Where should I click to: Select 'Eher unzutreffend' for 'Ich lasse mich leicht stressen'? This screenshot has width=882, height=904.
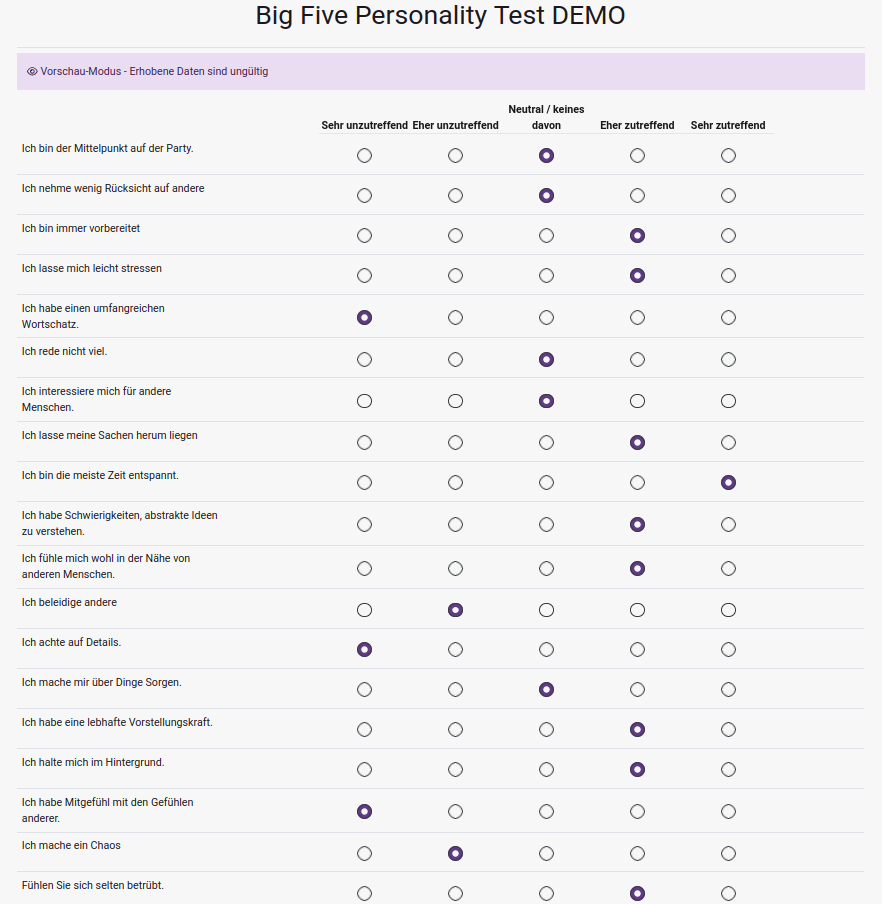[x=455, y=276]
